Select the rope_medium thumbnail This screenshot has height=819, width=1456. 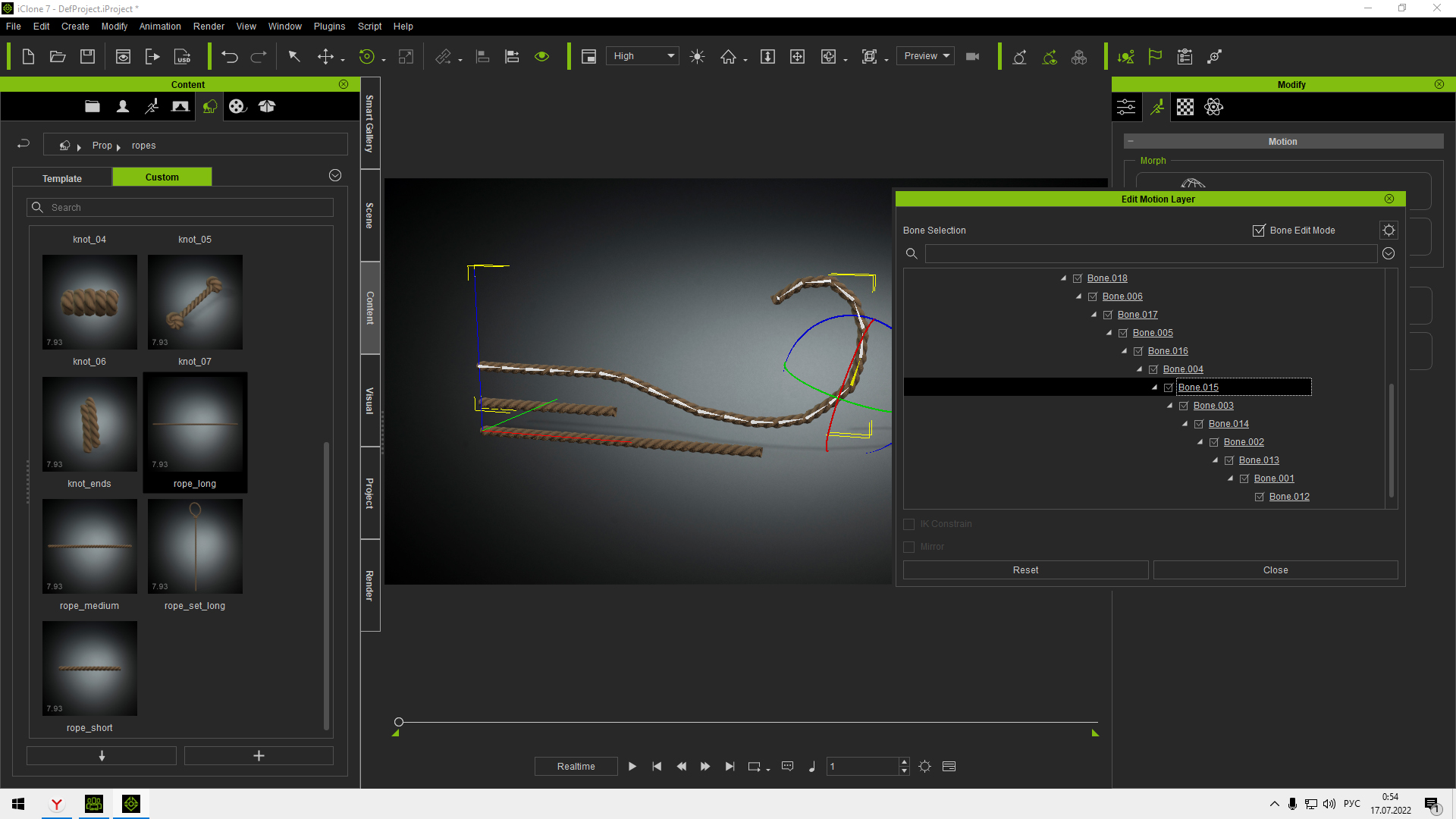(89, 547)
